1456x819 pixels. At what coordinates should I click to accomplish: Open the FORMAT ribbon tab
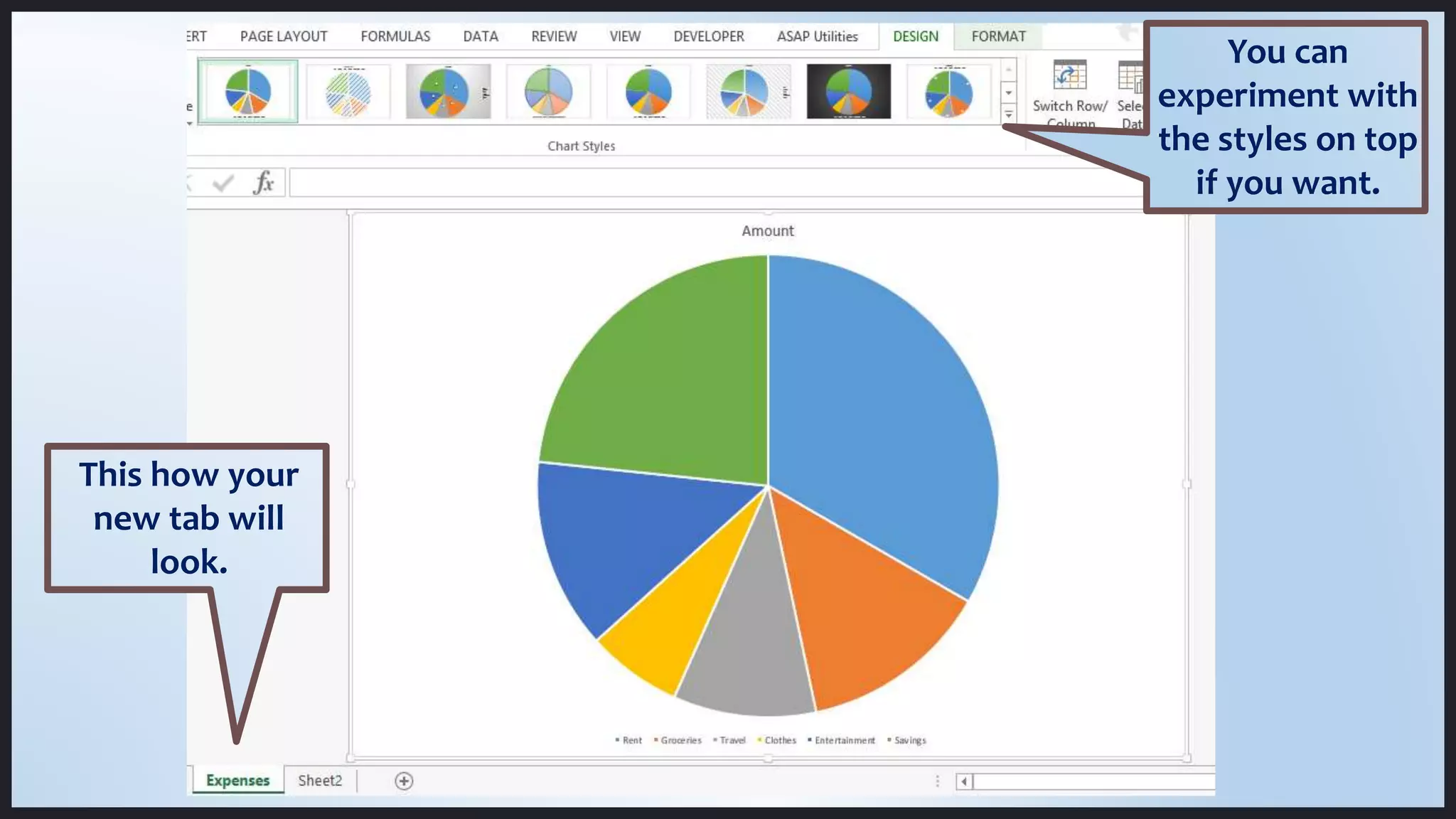998,36
